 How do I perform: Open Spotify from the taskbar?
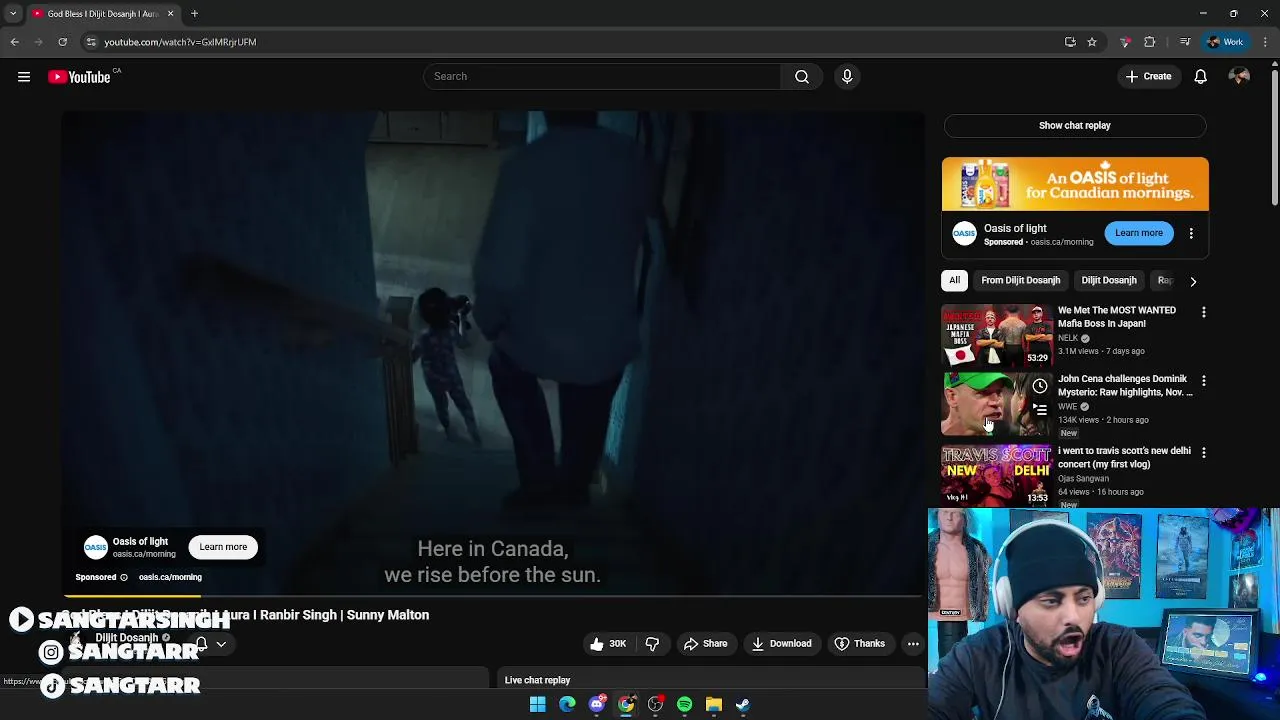[x=684, y=705]
